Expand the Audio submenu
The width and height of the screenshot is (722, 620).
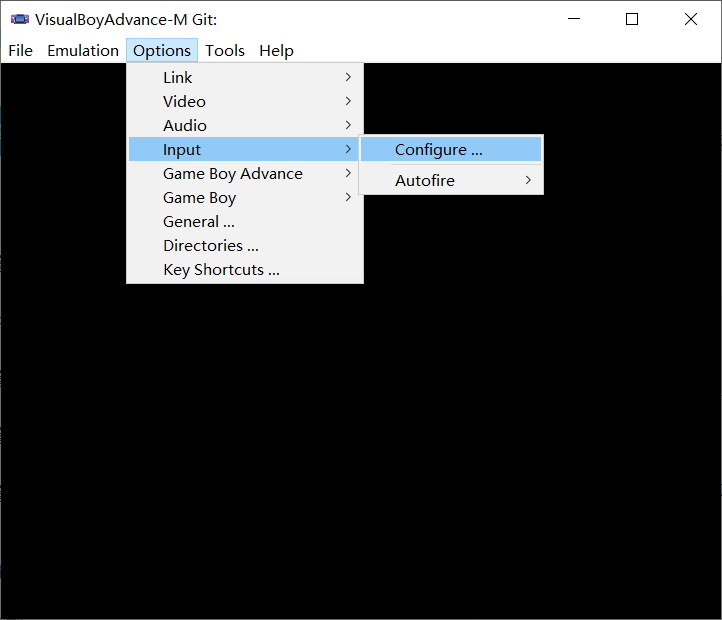coord(245,125)
